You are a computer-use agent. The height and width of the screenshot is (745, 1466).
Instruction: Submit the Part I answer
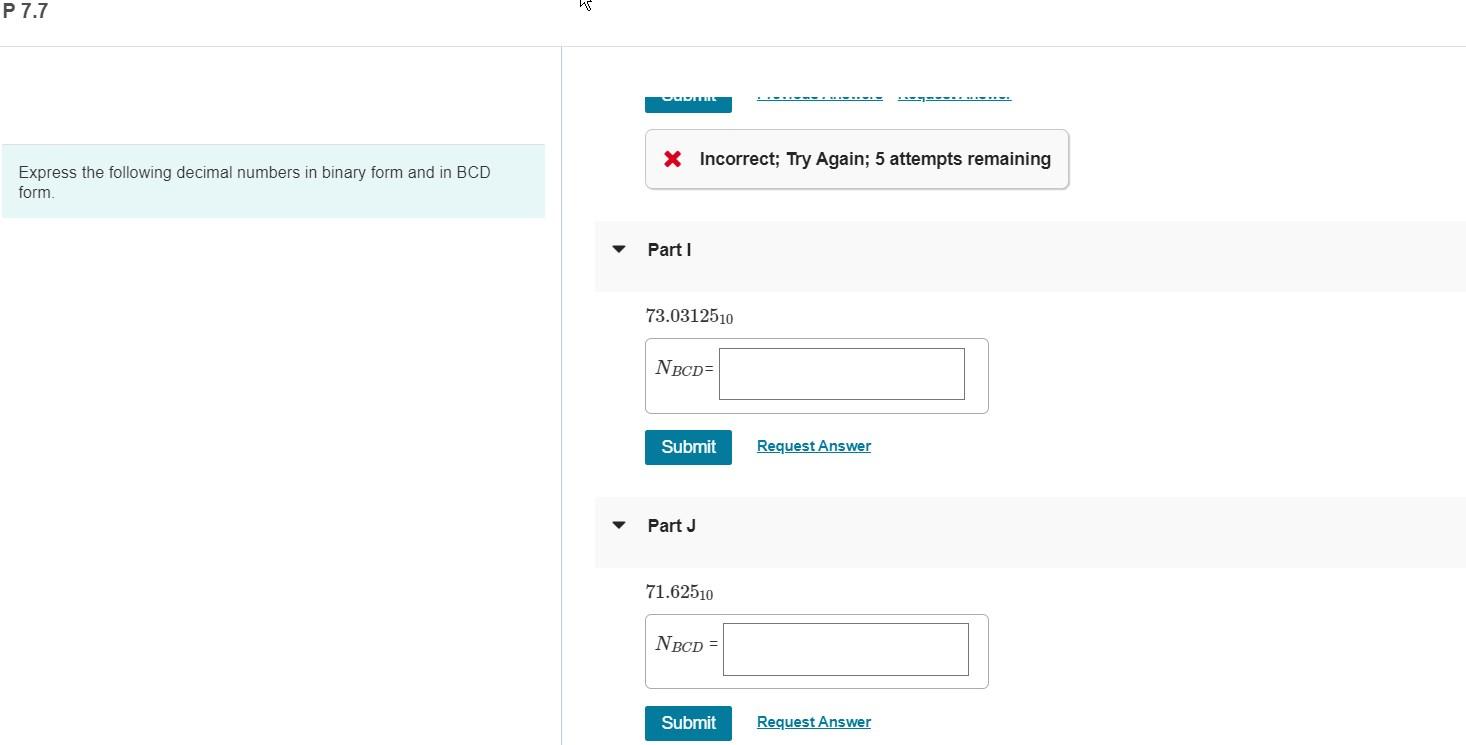[x=688, y=447]
